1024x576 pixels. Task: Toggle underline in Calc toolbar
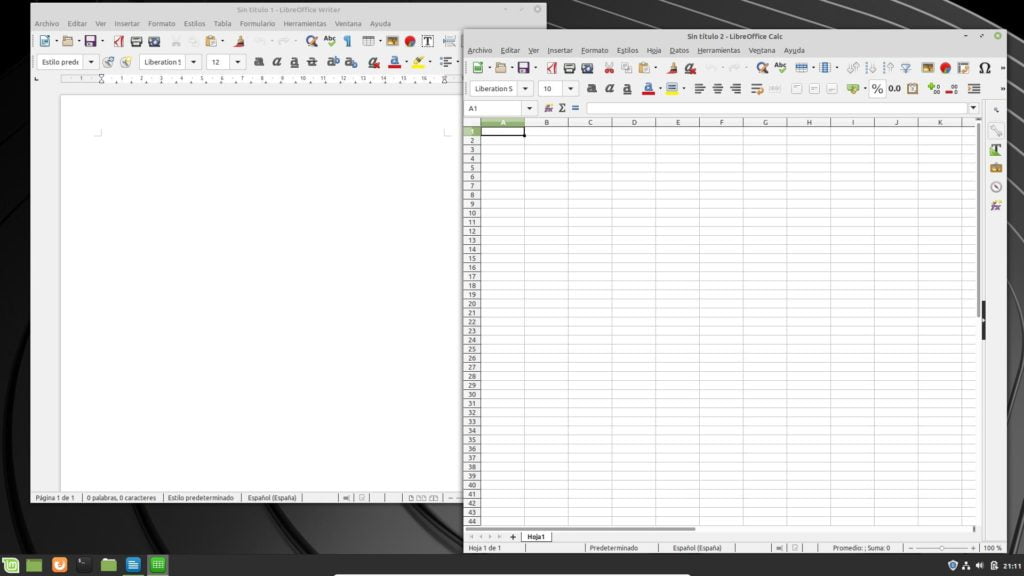[627, 89]
